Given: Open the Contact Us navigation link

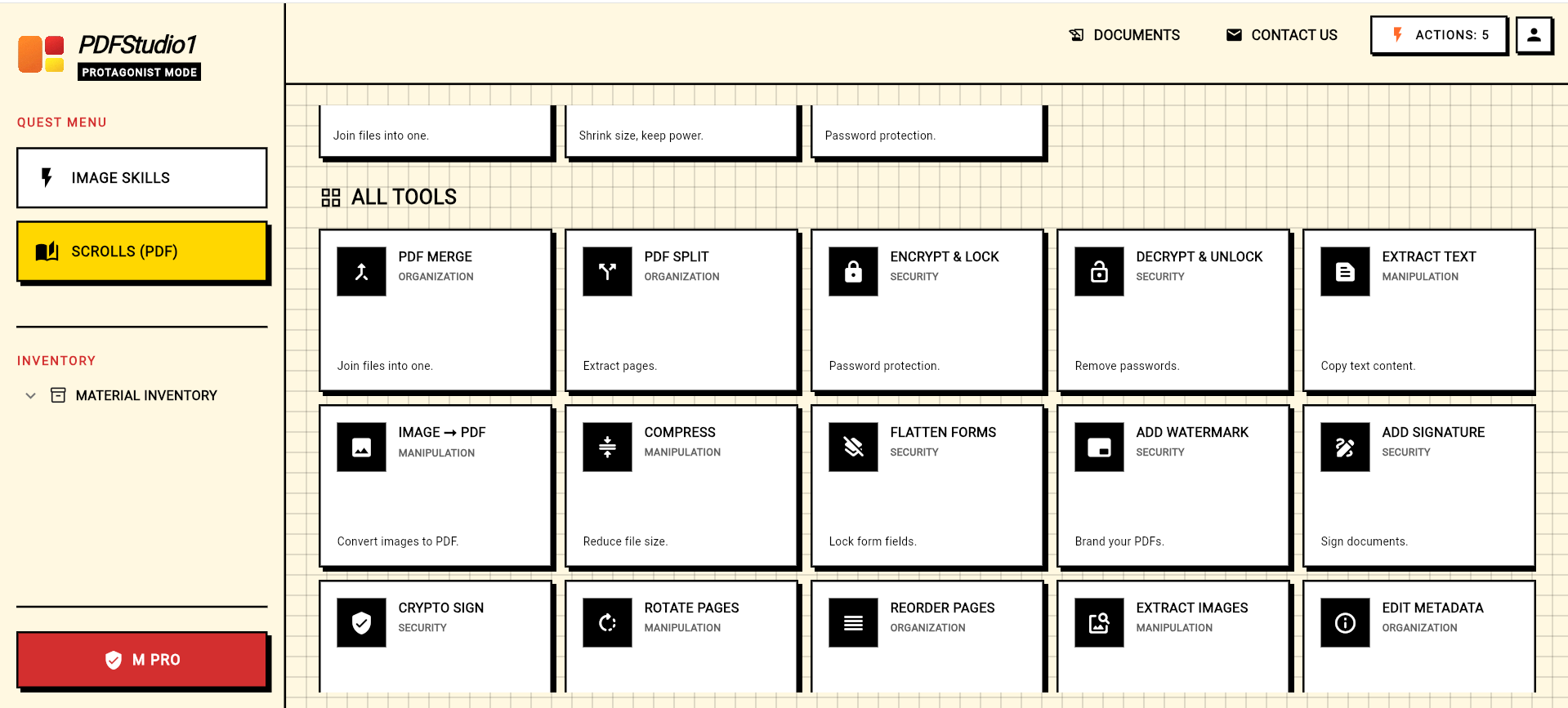Looking at the screenshot, I should [x=1282, y=35].
